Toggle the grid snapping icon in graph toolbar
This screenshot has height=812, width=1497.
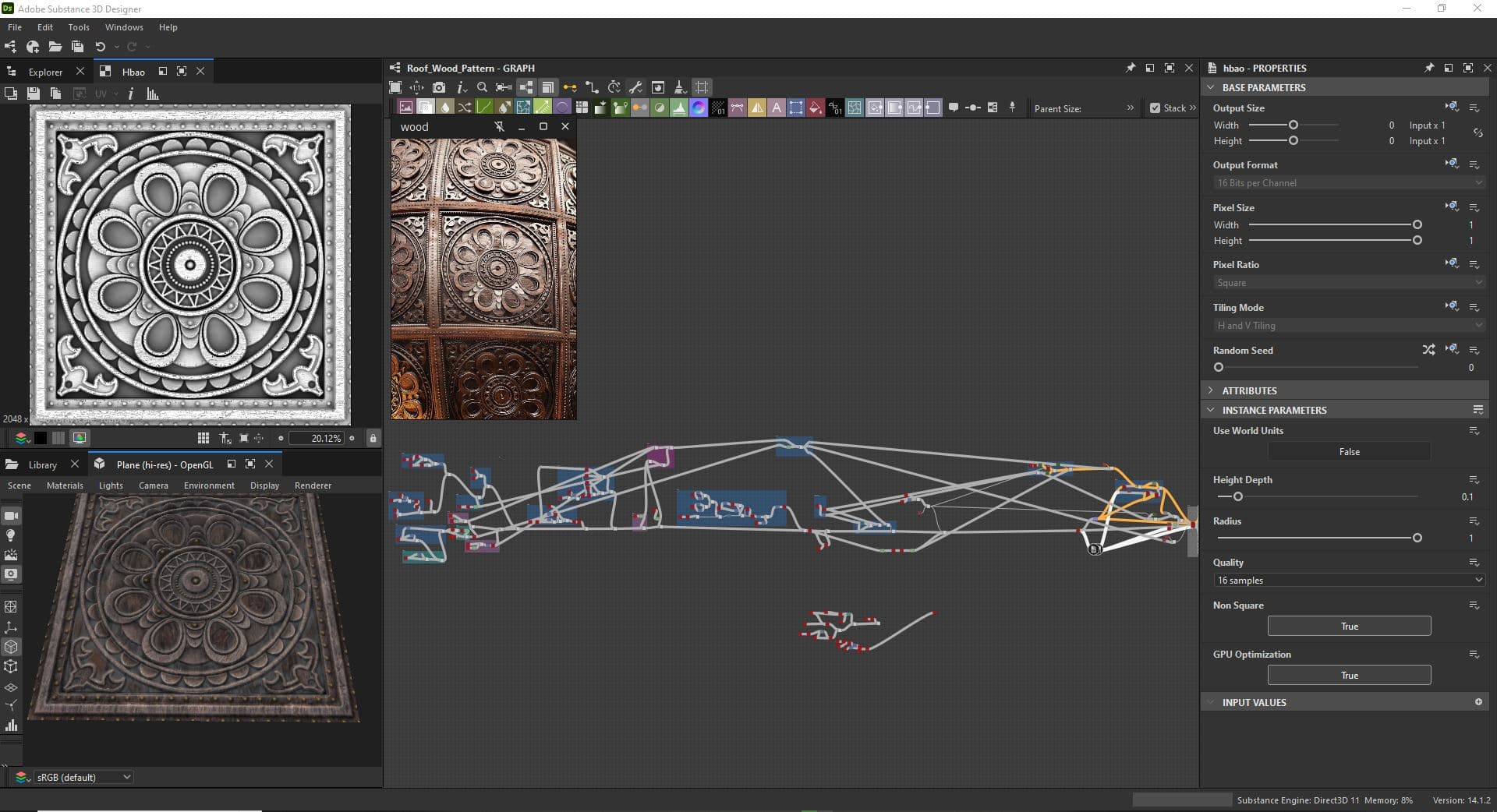coord(701,87)
